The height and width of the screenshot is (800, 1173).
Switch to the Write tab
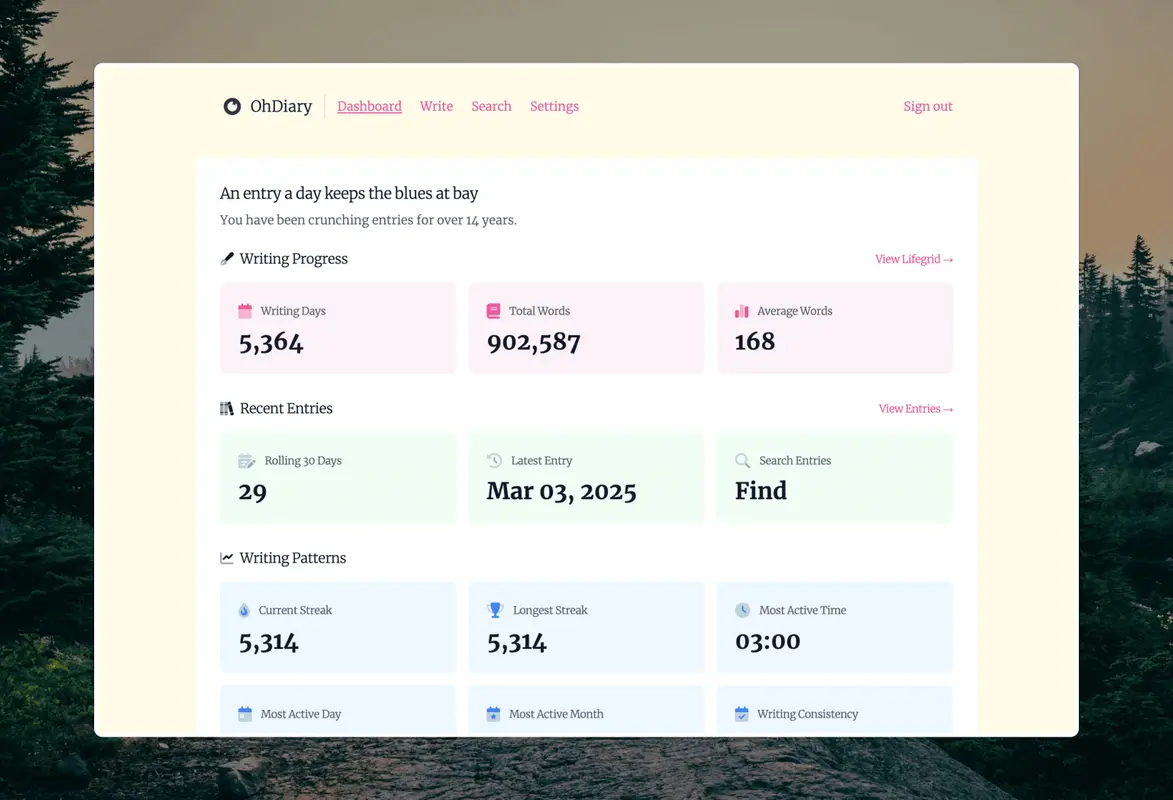pyautogui.click(x=436, y=106)
